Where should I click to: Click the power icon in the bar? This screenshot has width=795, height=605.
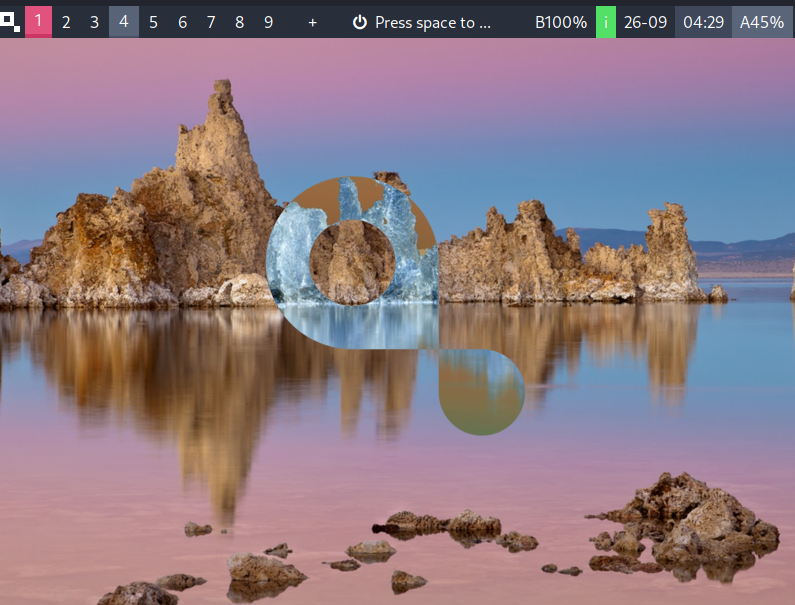pyautogui.click(x=359, y=22)
